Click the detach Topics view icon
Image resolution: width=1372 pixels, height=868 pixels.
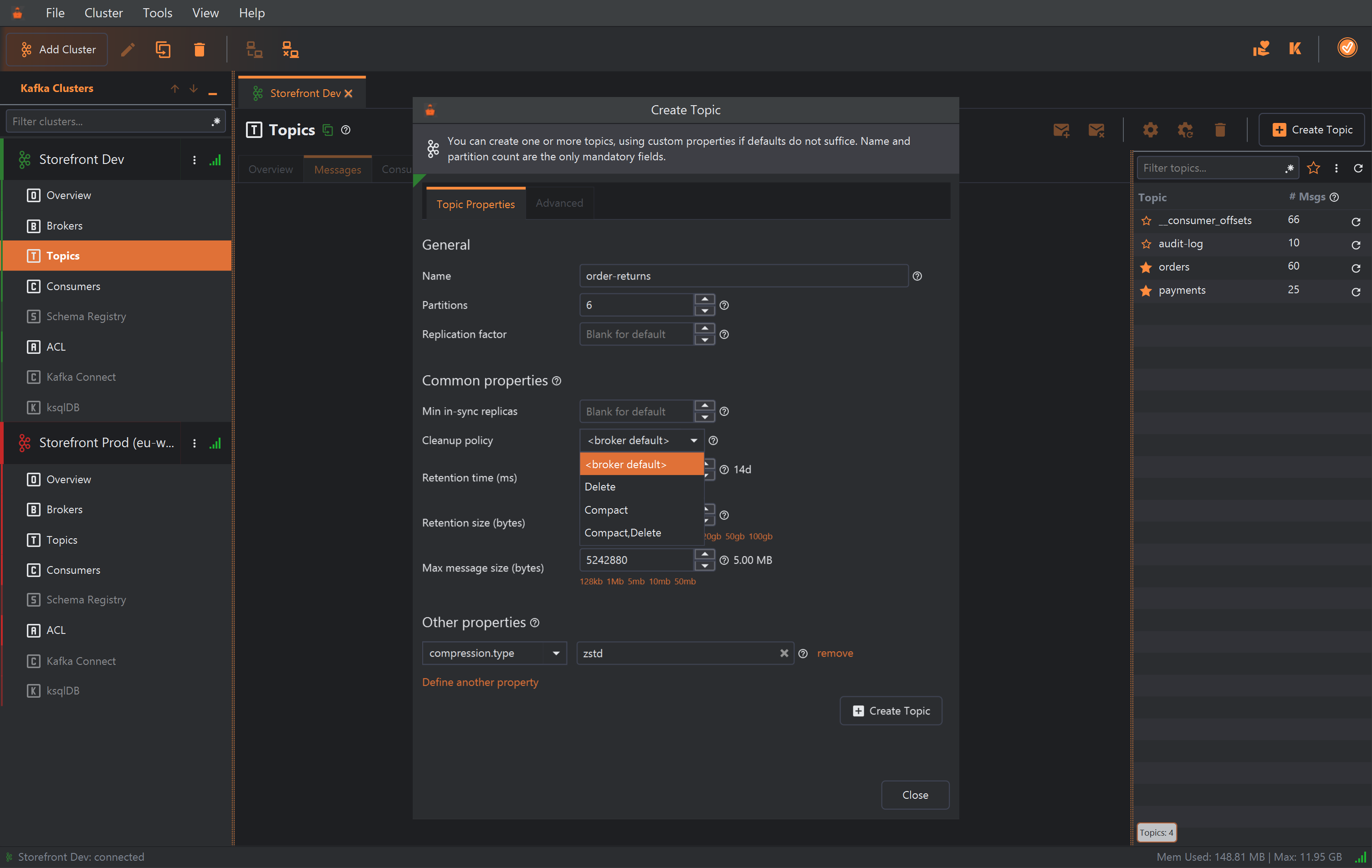click(328, 130)
